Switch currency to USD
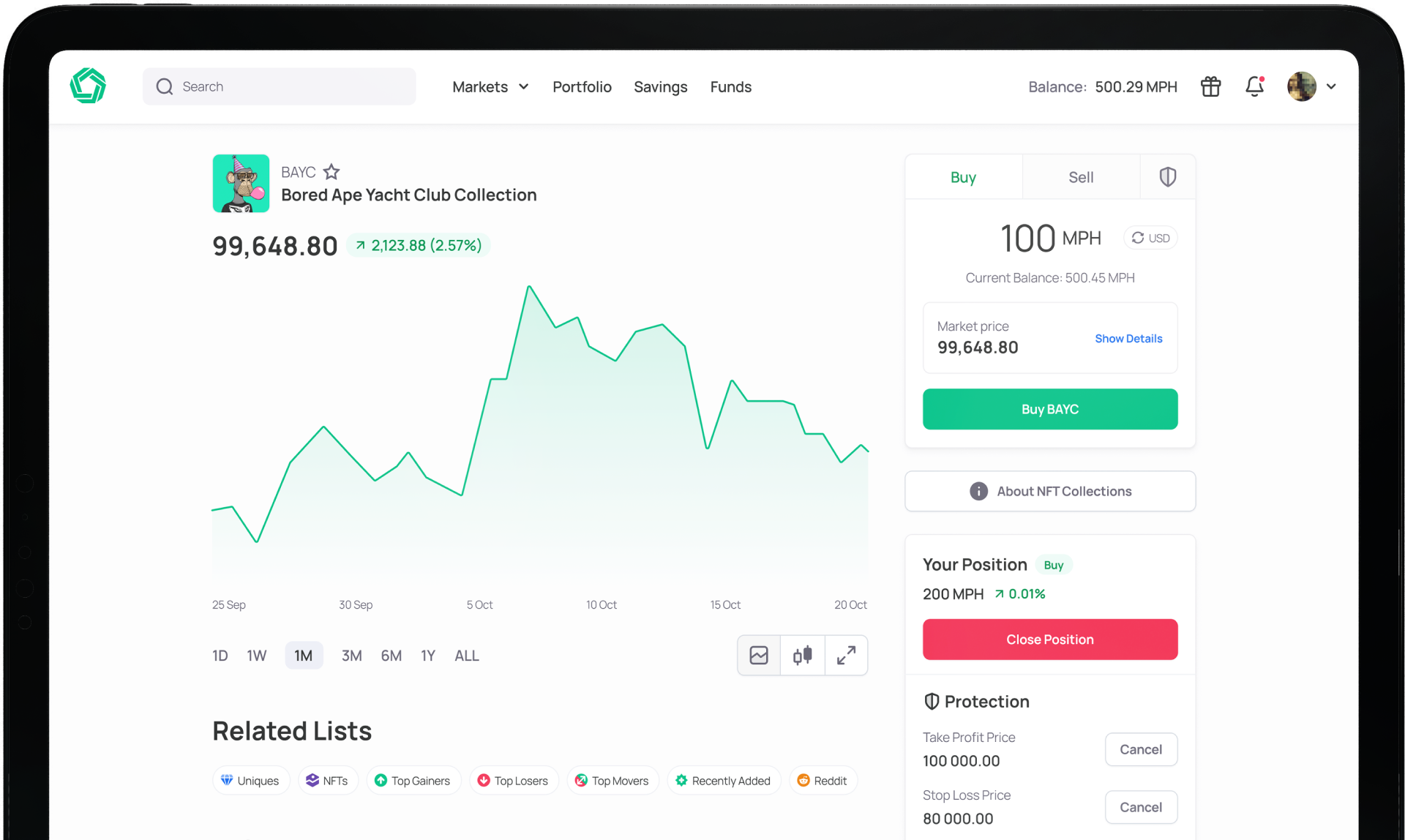Screen dimensions: 1405x840 (1150, 238)
